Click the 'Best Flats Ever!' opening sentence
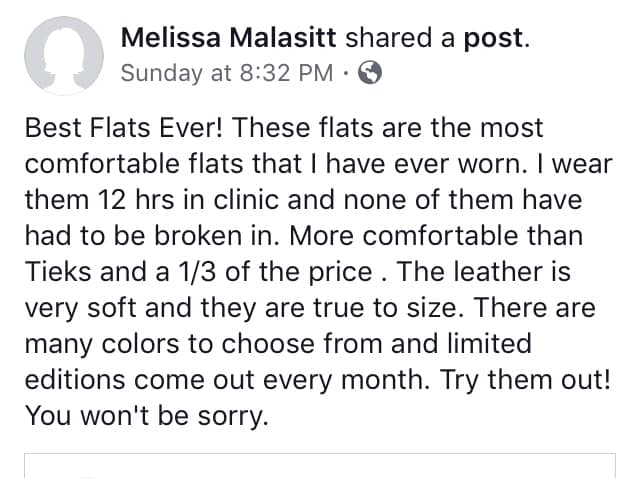 (x=124, y=128)
